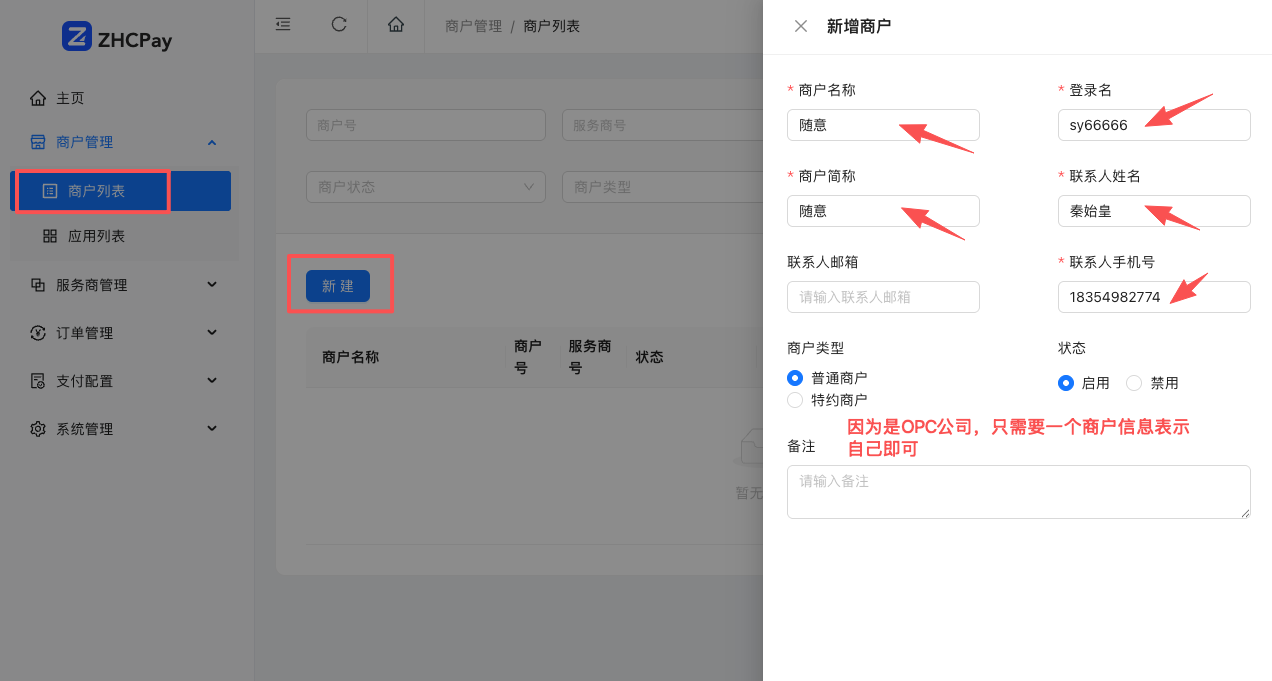This screenshot has height=681, width=1272.
Task: Click the 商户名称 input field
Action: (883, 125)
